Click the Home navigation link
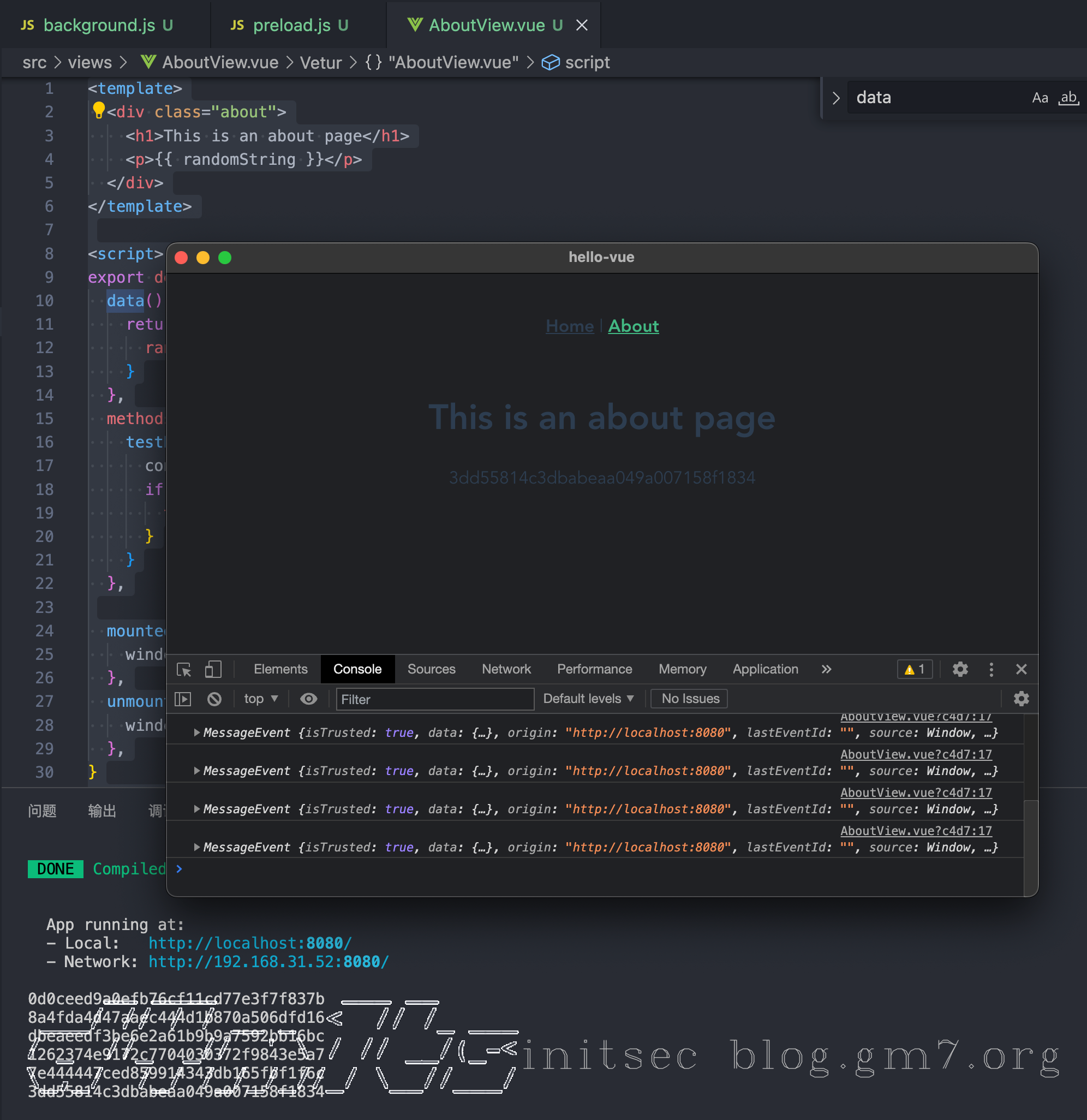This screenshot has width=1087, height=1120. click(570, 326)
